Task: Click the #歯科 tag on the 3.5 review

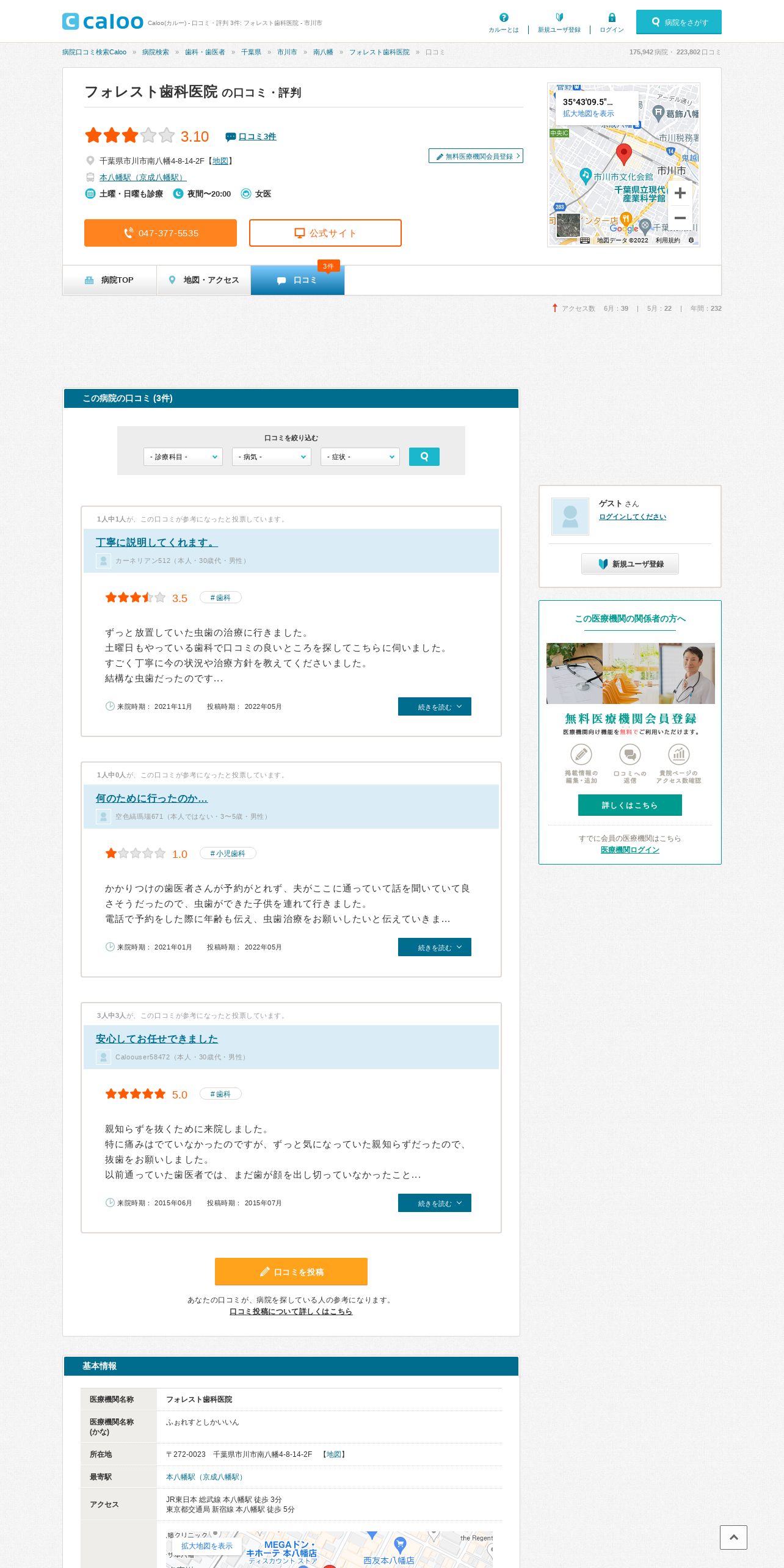Action: 220,598
